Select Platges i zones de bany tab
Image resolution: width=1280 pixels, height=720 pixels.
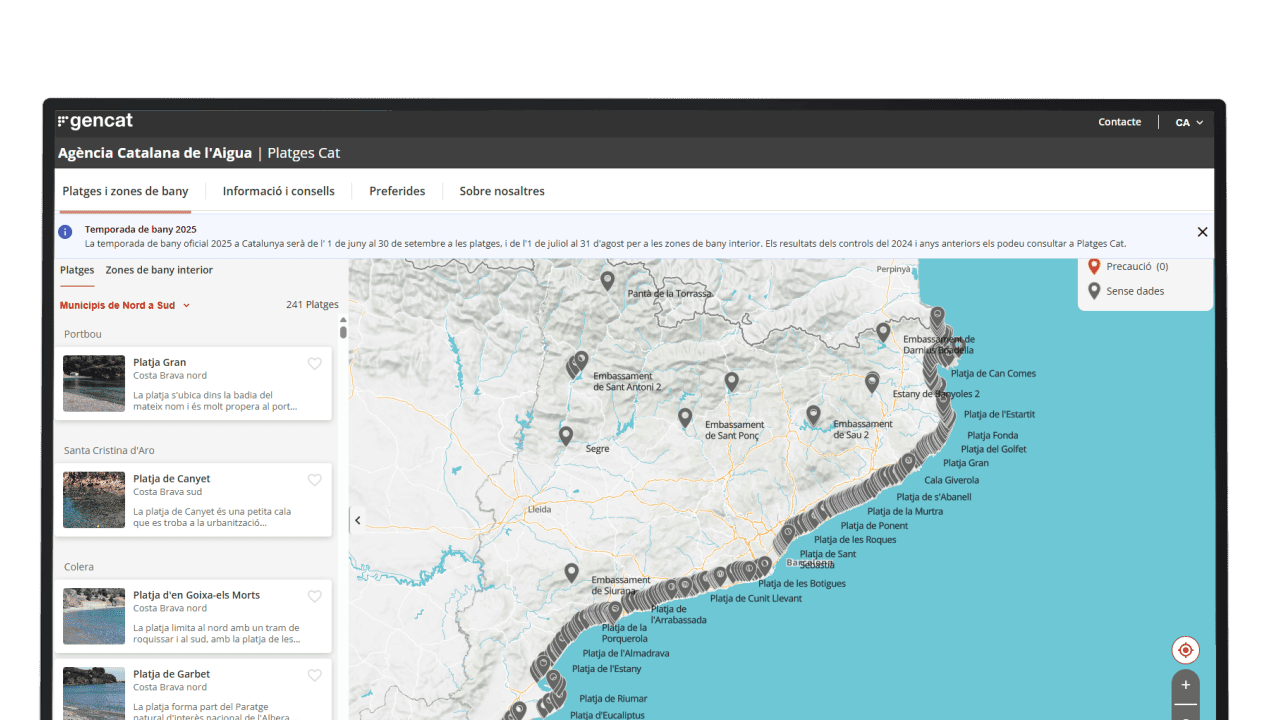(x=125, y=191)
